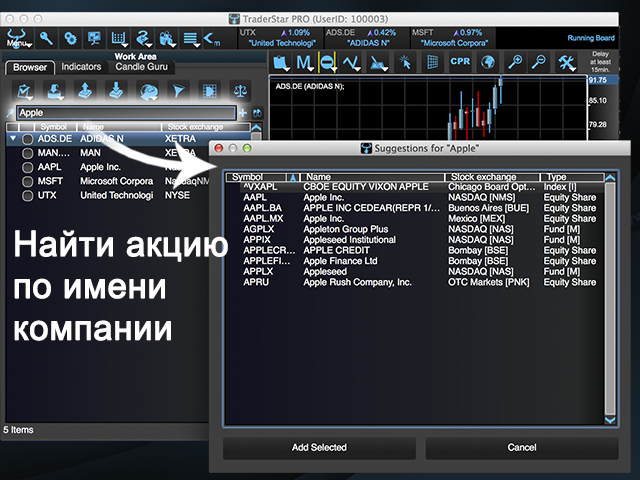Screen dimensions: 640x480
Task: Click the suggestions list scrollbar up arrow
Action: click(x=610, y=178)
